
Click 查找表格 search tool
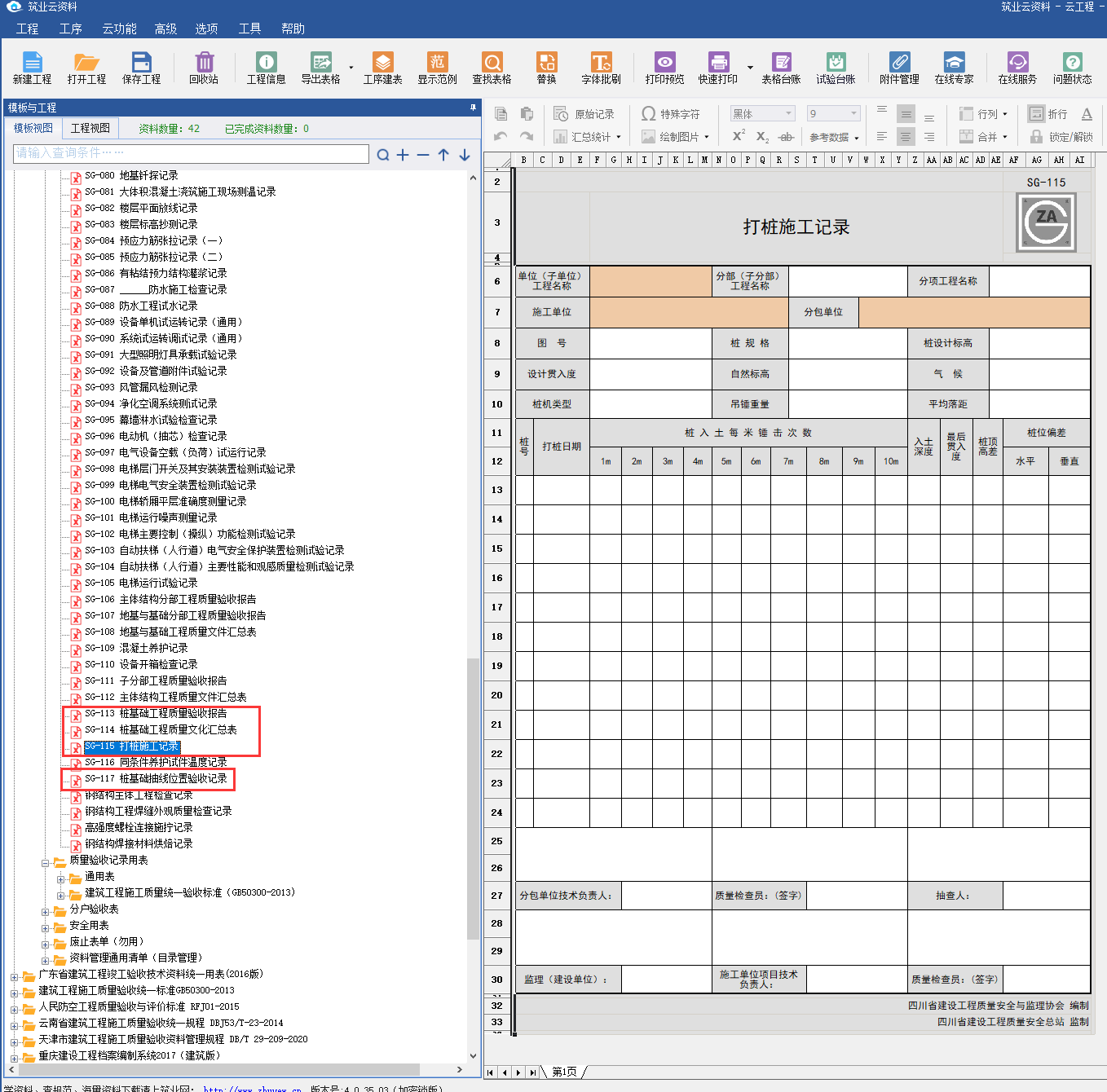tap(492, 68)
